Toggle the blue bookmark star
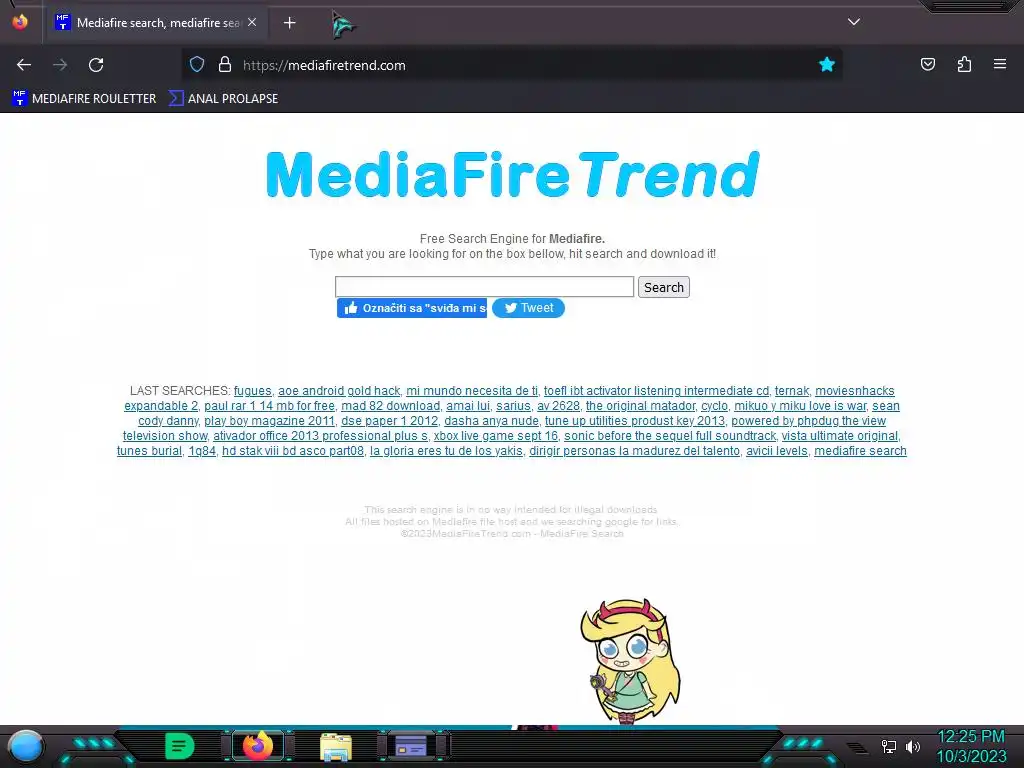This screenshot has height=768, width=1024. pos(827,65)
